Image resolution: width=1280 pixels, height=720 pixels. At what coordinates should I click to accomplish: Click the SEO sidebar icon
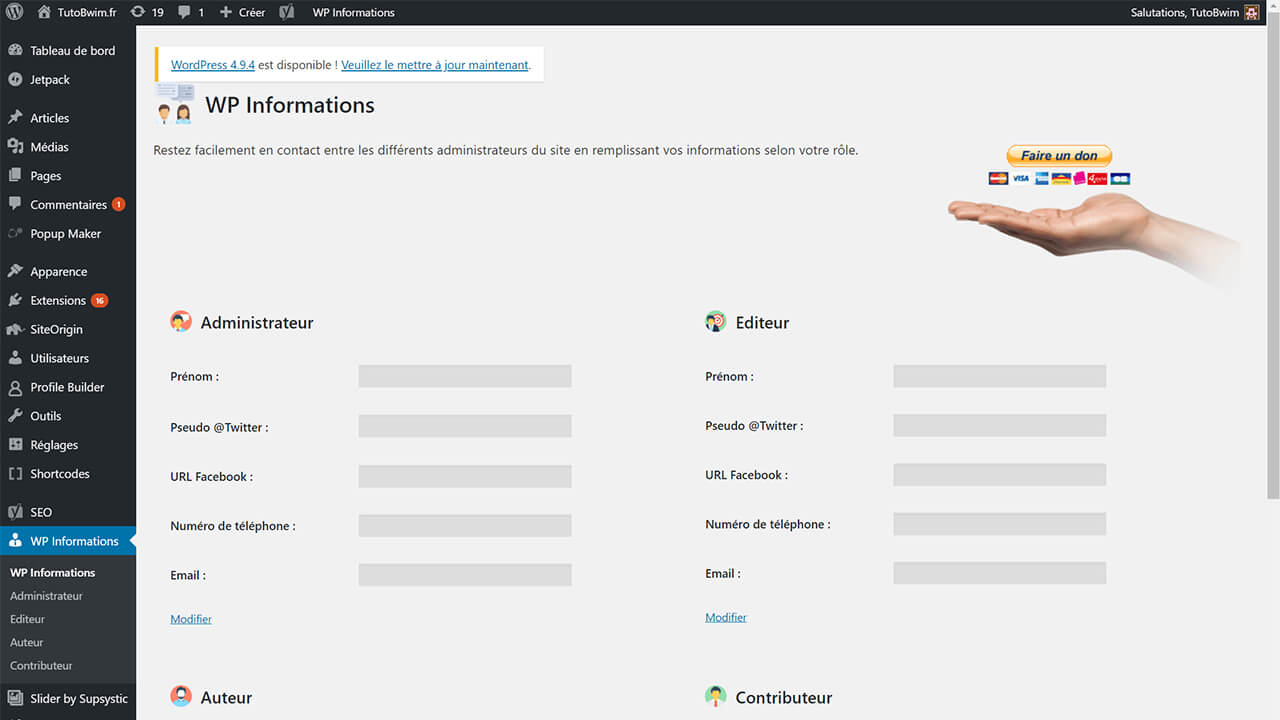pyautogui.click(x=15, y=512)
